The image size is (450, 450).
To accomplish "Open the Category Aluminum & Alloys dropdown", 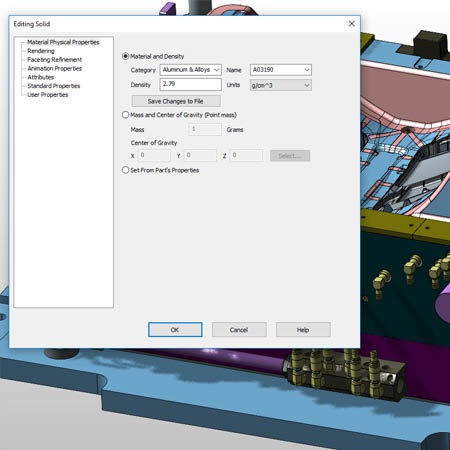I will (191, 70).
